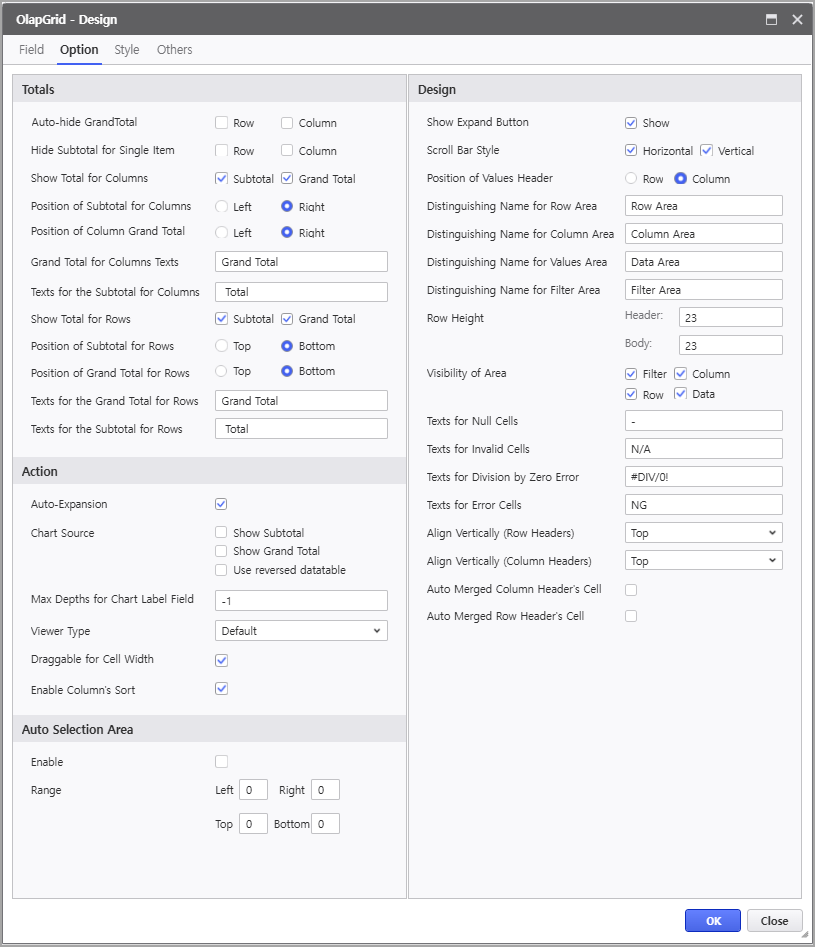The image size is (815, 947).
Task: Select Bottom for Grand Total for Rows position
Action: (x=287, y=371)
